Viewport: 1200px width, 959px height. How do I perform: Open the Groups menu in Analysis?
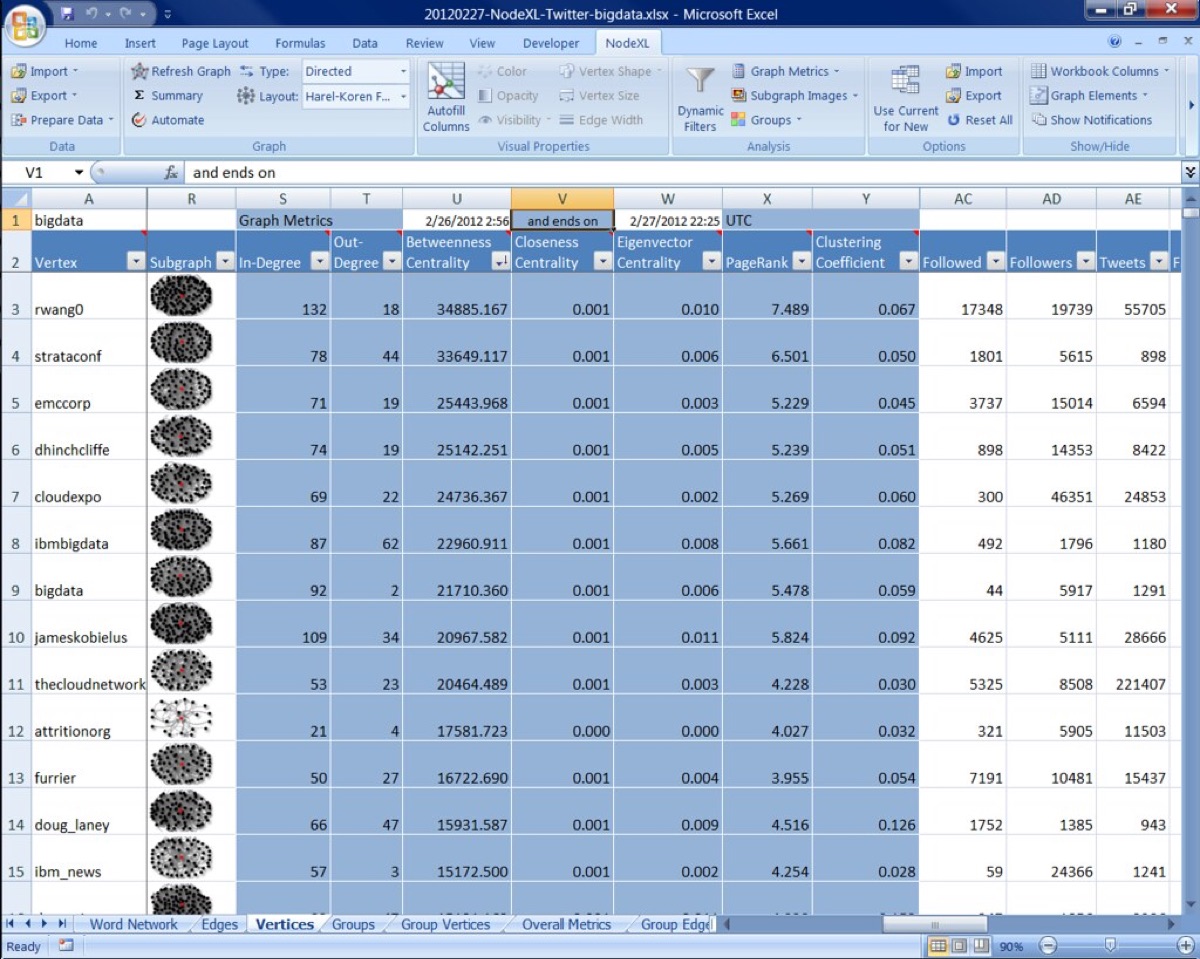767,120
